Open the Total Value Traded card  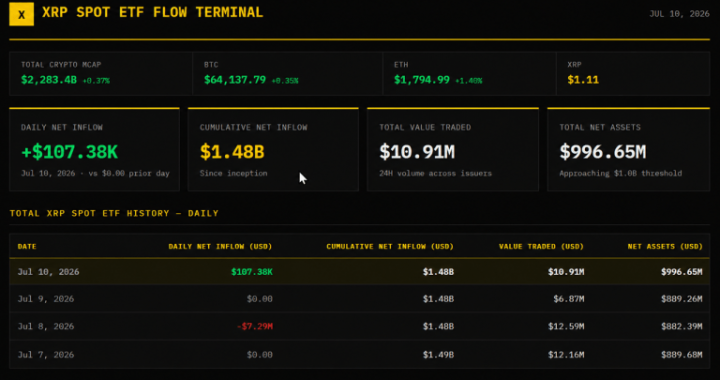pyautogui.click(x=453, y=150)
